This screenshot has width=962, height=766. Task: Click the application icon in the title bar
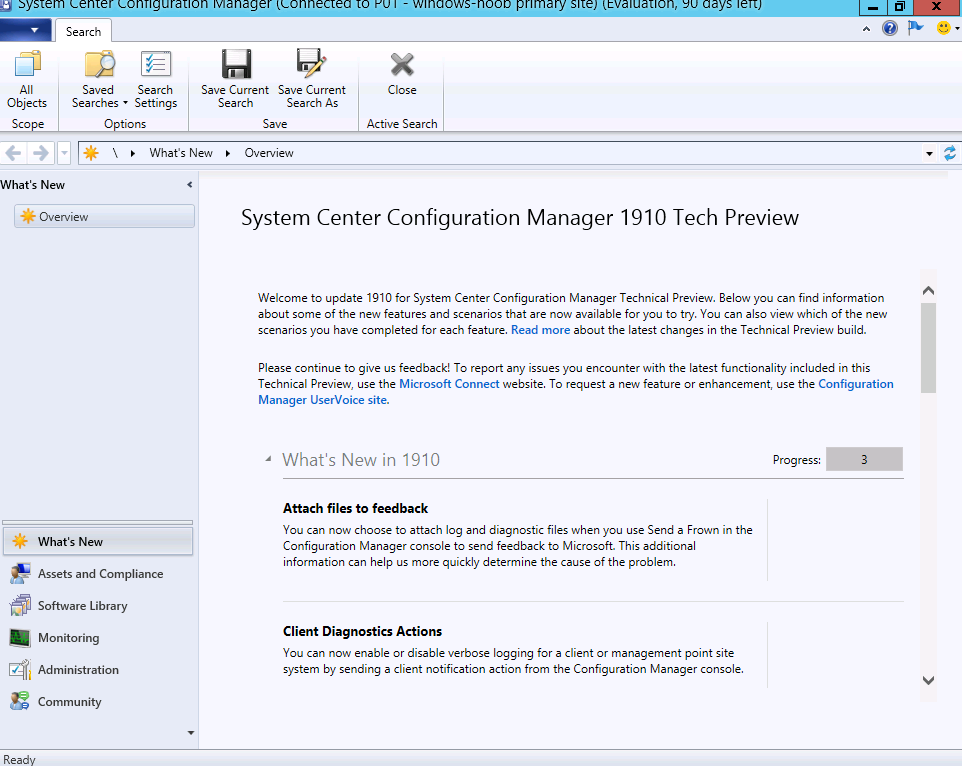(6, 5)
